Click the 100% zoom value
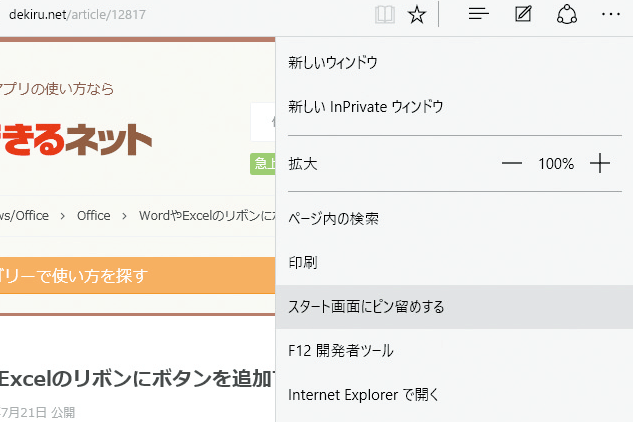633x422 pixels. pyautogui.click(x=556, y=164)
